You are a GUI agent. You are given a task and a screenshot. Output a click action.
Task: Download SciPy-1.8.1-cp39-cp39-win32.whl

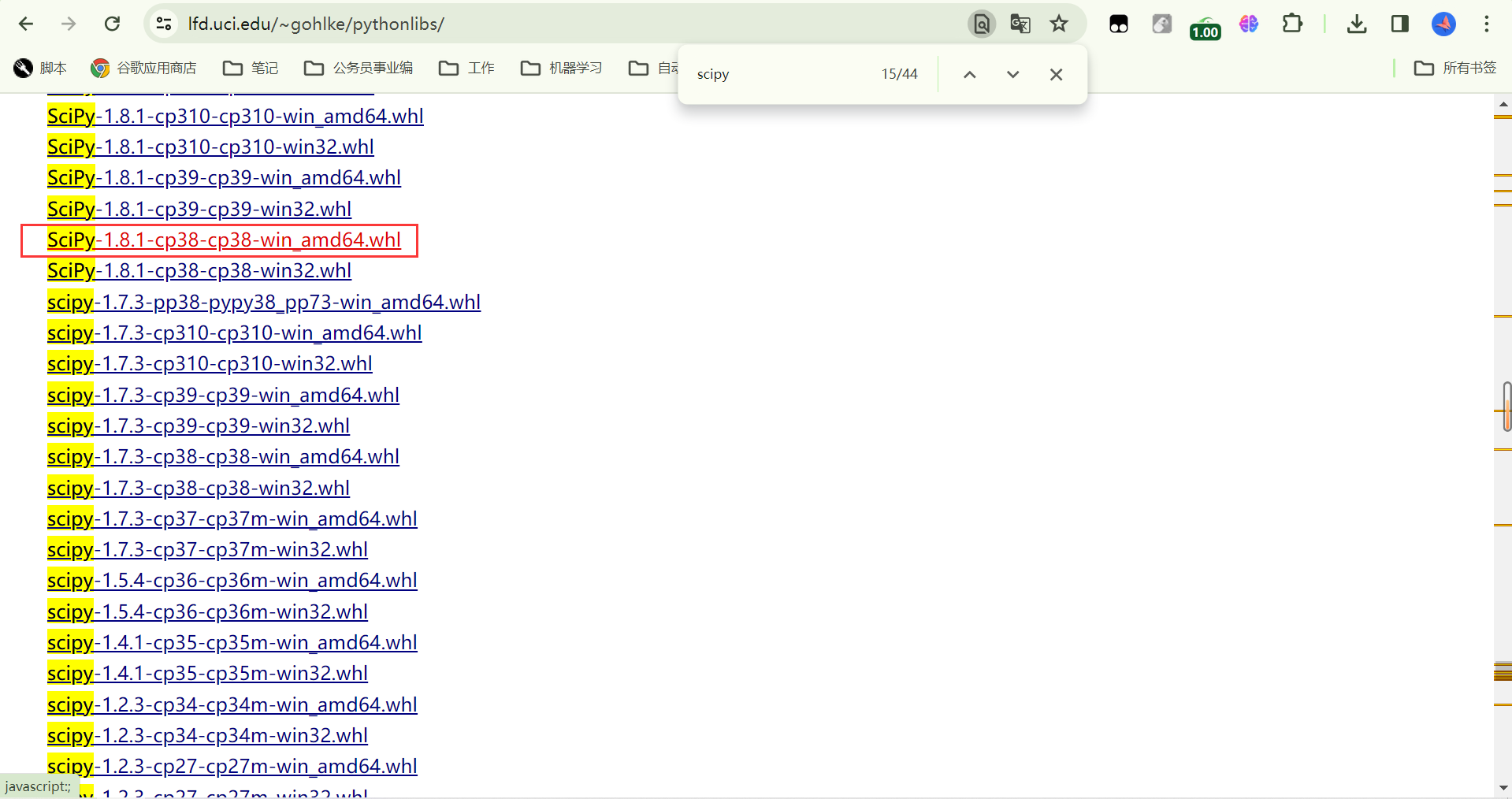pyautogui.click(x=199, y=209)
